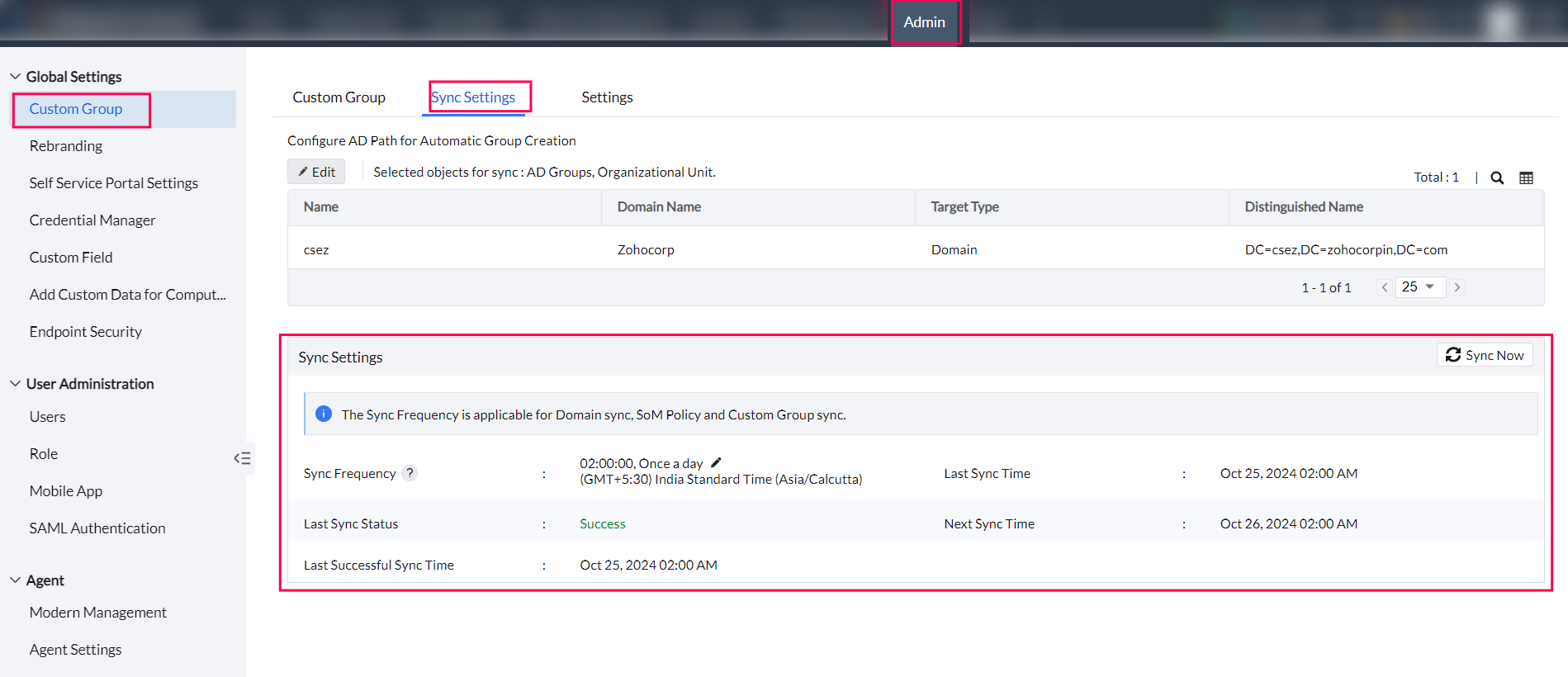This screenshot has height=677, width=1568.
Task: Collapse the Global Settings section
Action: [16, 77]
